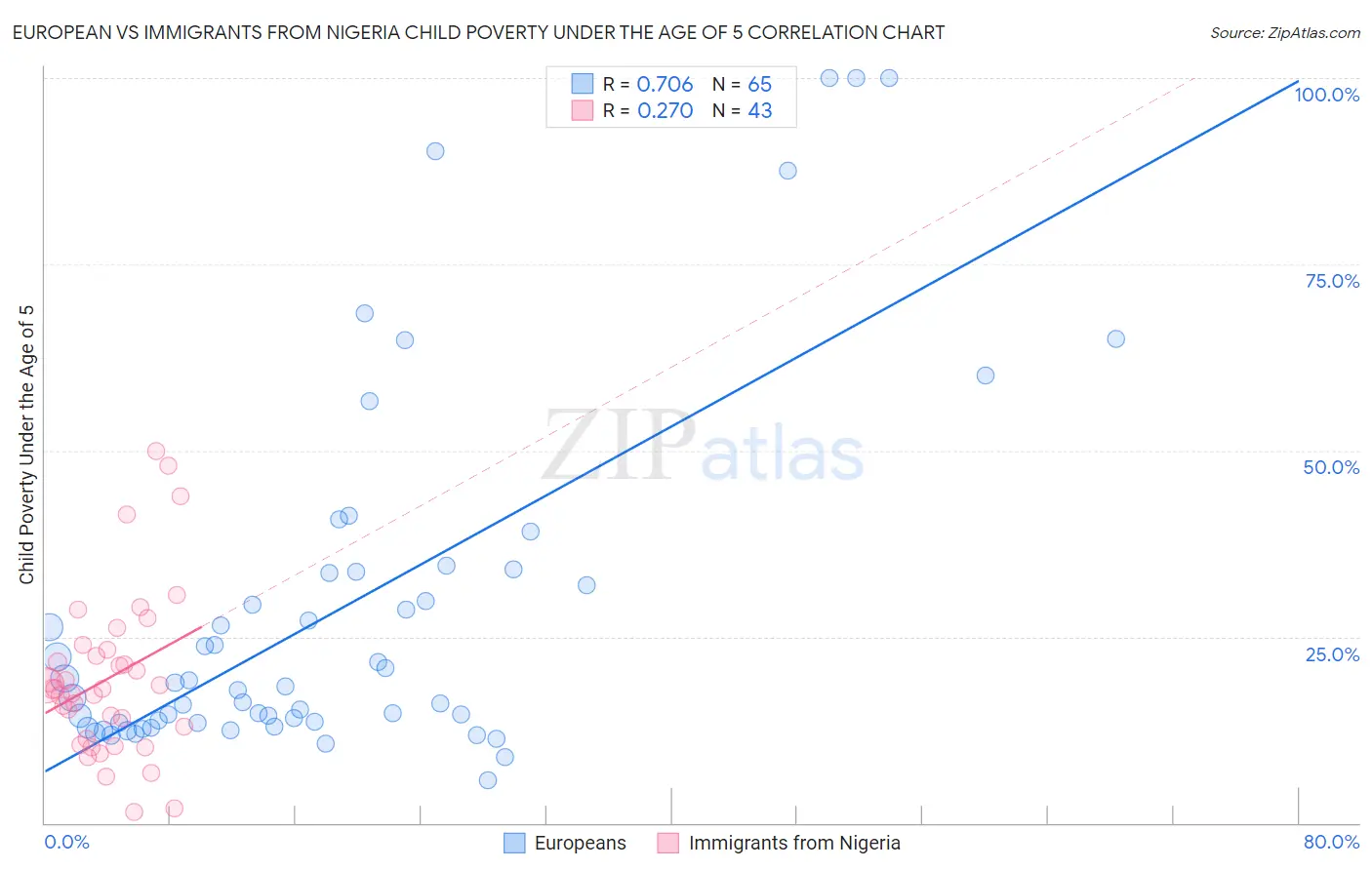Click the 0.0% x-axis label
This screenshot has height=870, width=1372.
pyautogui.click(x=66, y=842)
